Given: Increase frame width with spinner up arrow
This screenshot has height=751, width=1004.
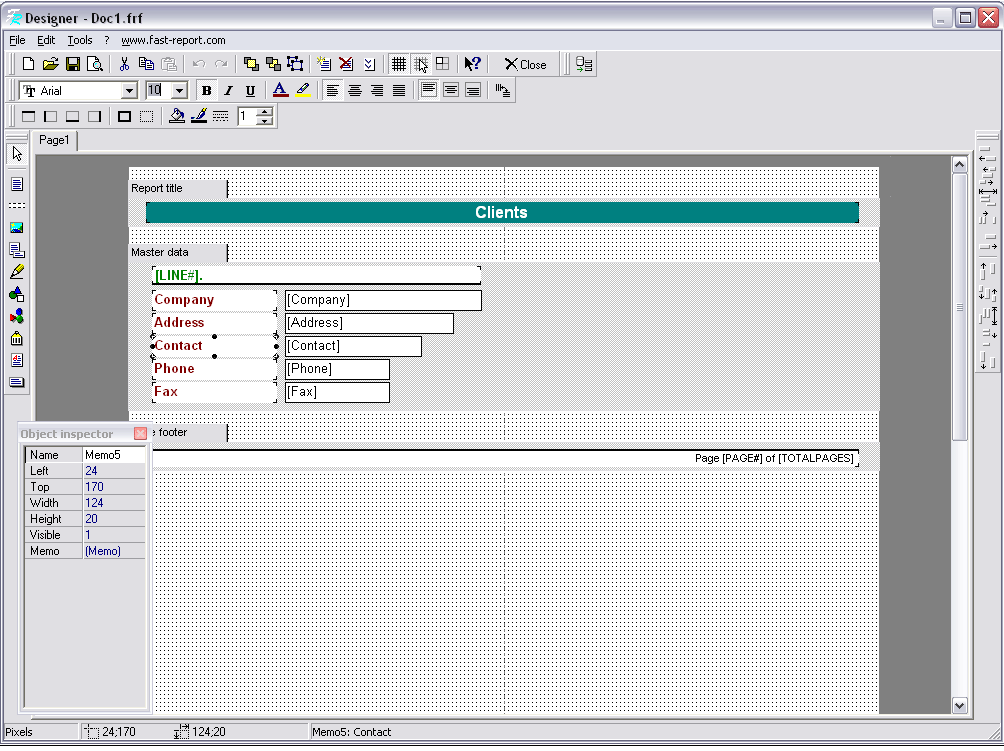Looking at the screenshot, I should [265, 112].
